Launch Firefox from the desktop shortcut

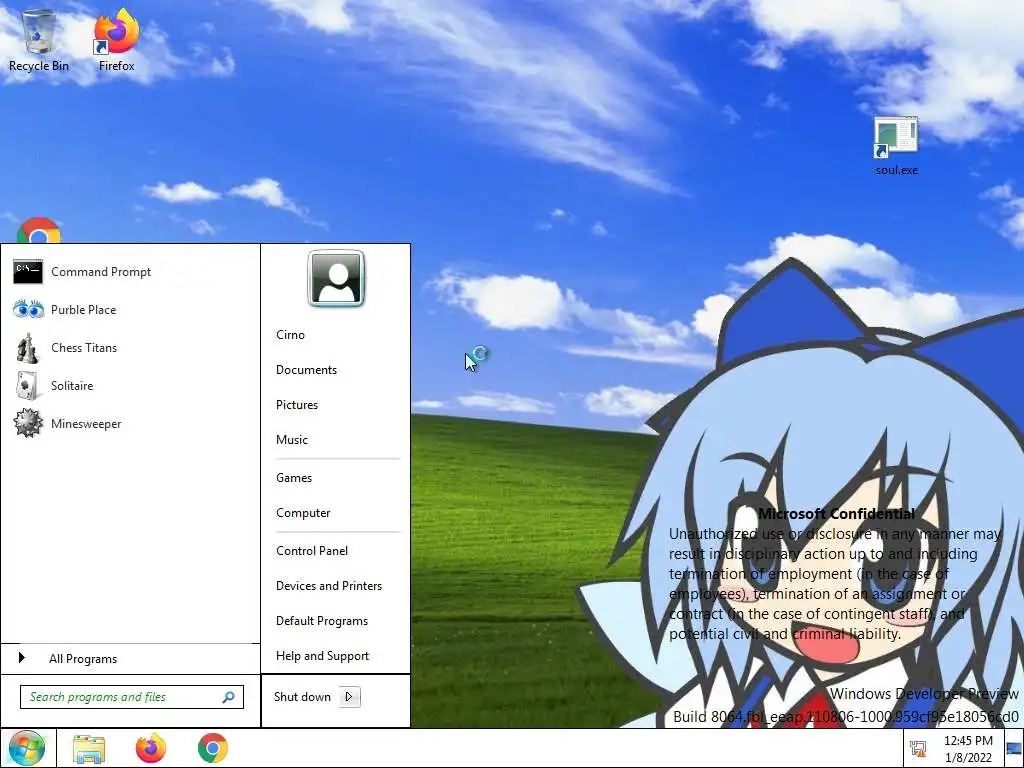click(116, 39)
